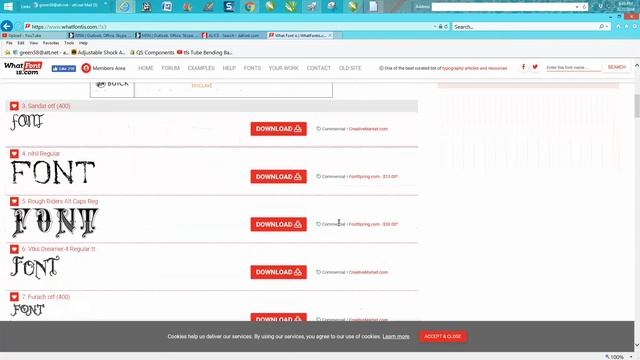Open '6. Viks Dreamer-4 Regular tt' title
640x360 pixels.
58,249
